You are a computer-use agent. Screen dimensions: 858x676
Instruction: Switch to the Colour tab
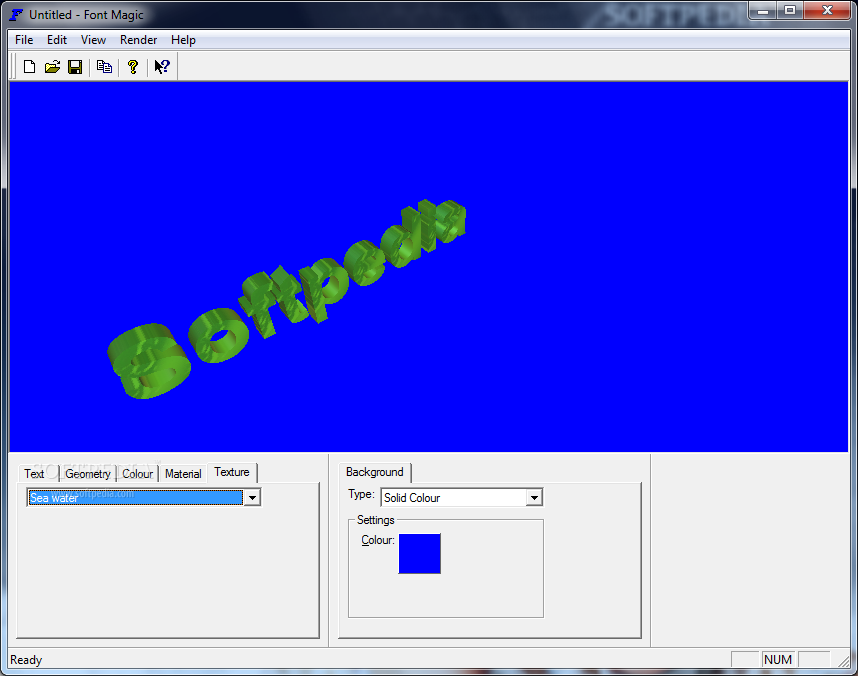pos(137,474)
